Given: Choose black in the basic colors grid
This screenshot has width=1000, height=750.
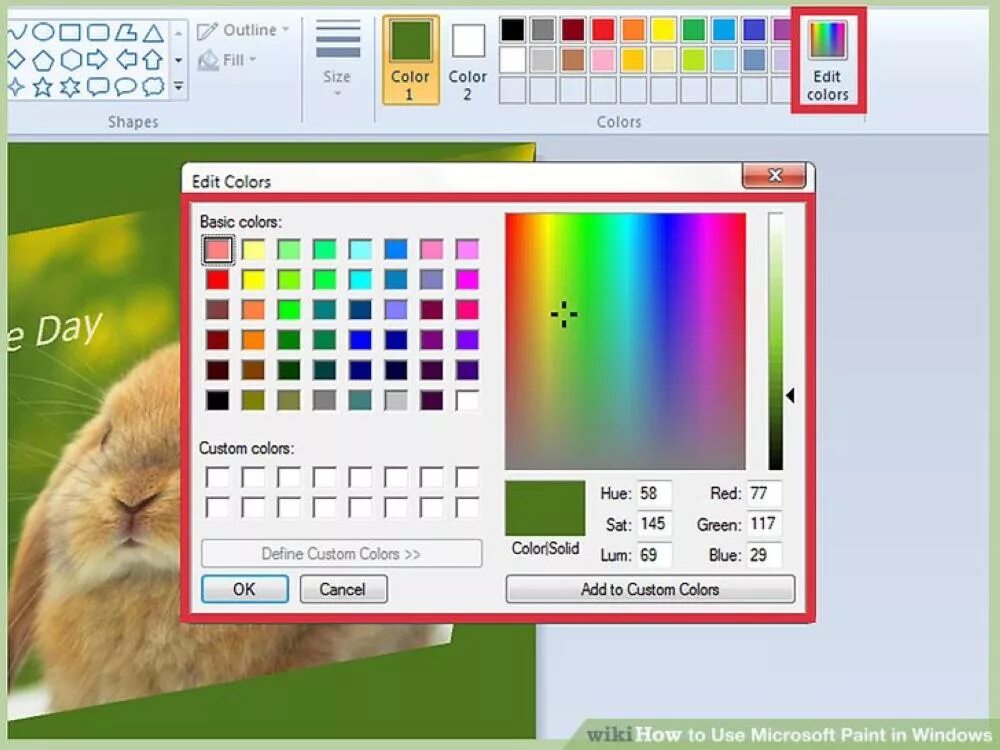Looking at the screenshot, I should pyautogui.click(x=217, y=400).
